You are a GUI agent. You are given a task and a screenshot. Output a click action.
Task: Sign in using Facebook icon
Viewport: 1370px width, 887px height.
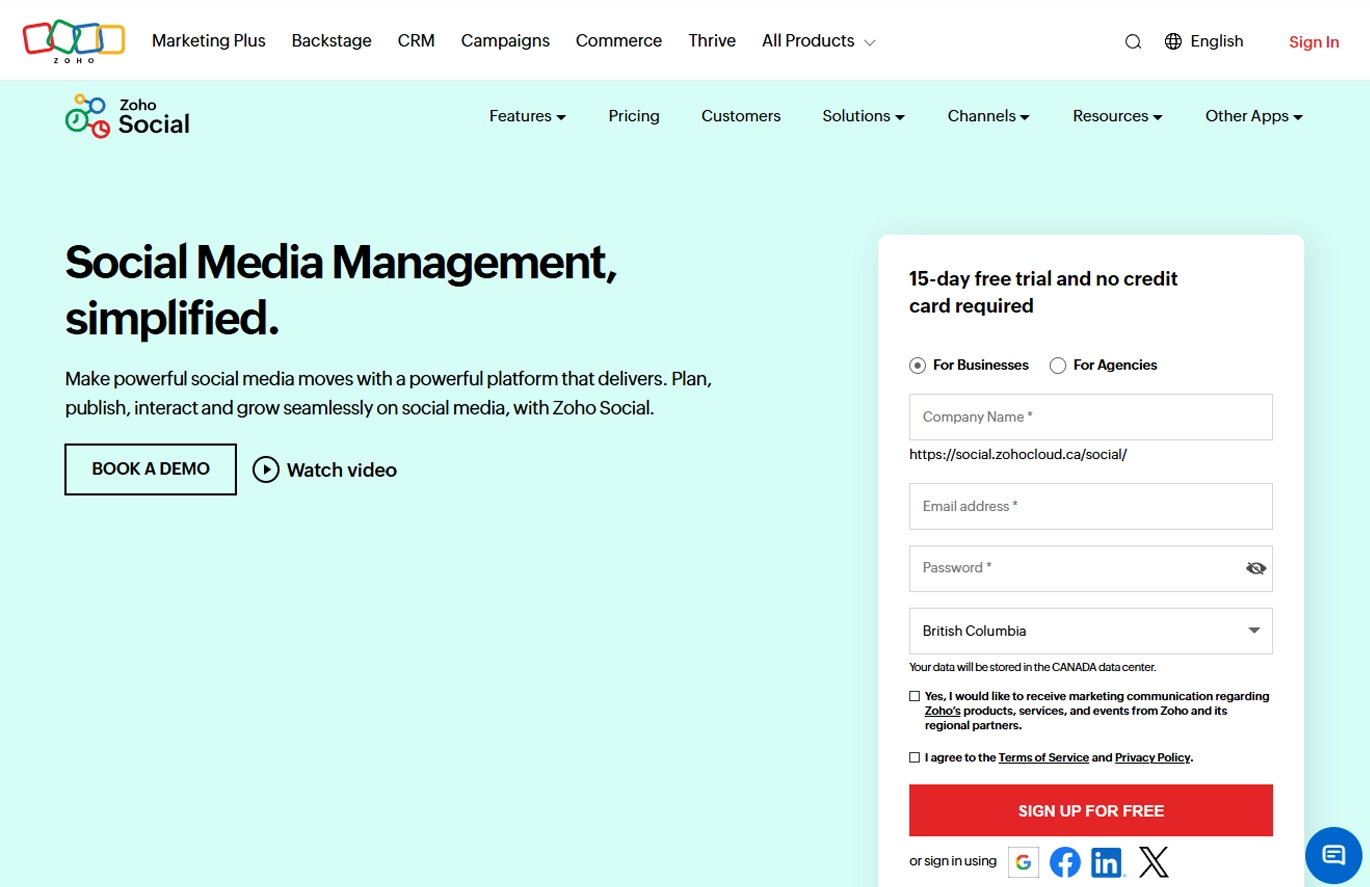click(1065, 862)
